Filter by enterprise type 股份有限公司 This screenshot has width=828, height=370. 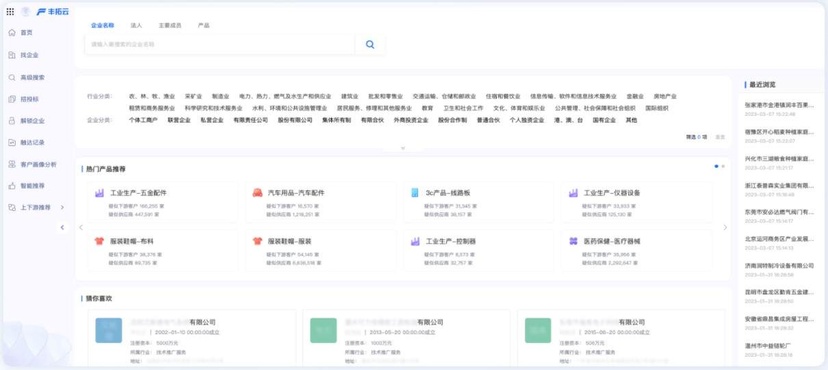[295, 120]
